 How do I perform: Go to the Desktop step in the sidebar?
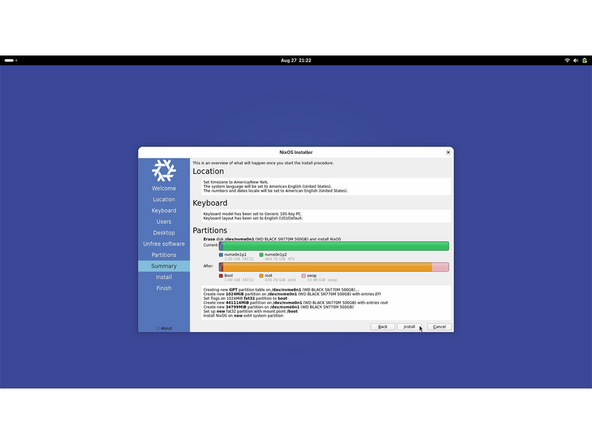click(164, 233)
